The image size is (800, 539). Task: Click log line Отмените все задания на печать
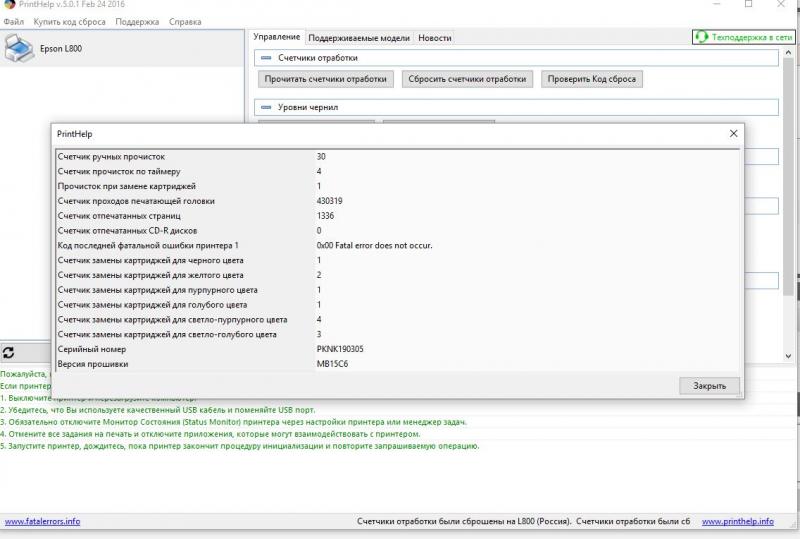(210, 434)
